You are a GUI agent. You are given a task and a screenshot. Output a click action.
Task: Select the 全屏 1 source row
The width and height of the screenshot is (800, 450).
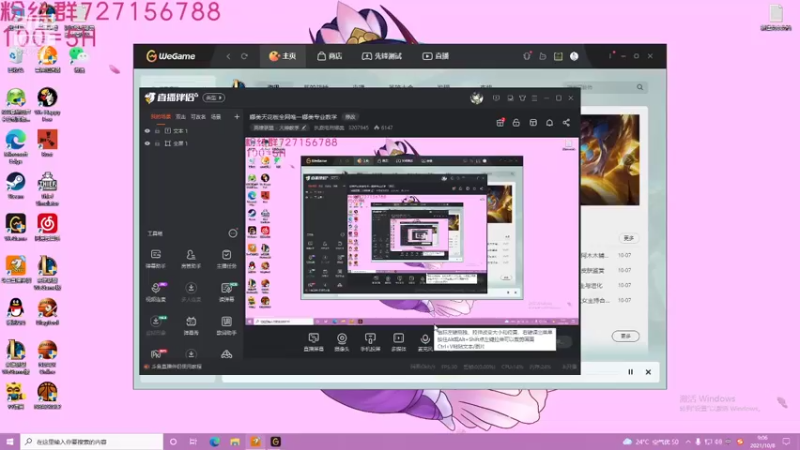(x=191, y=144)
